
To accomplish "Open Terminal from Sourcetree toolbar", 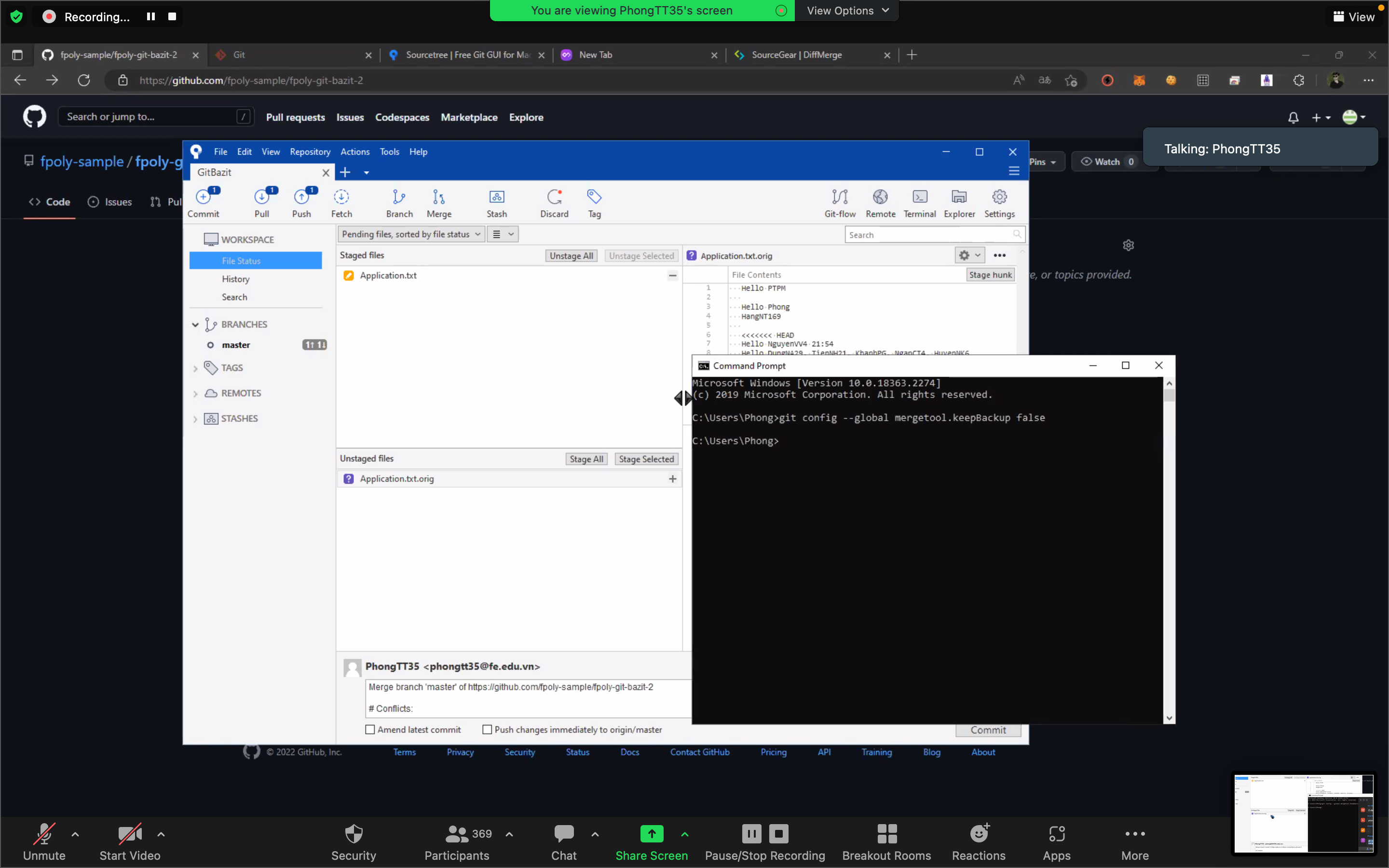I will coord(920,203).
